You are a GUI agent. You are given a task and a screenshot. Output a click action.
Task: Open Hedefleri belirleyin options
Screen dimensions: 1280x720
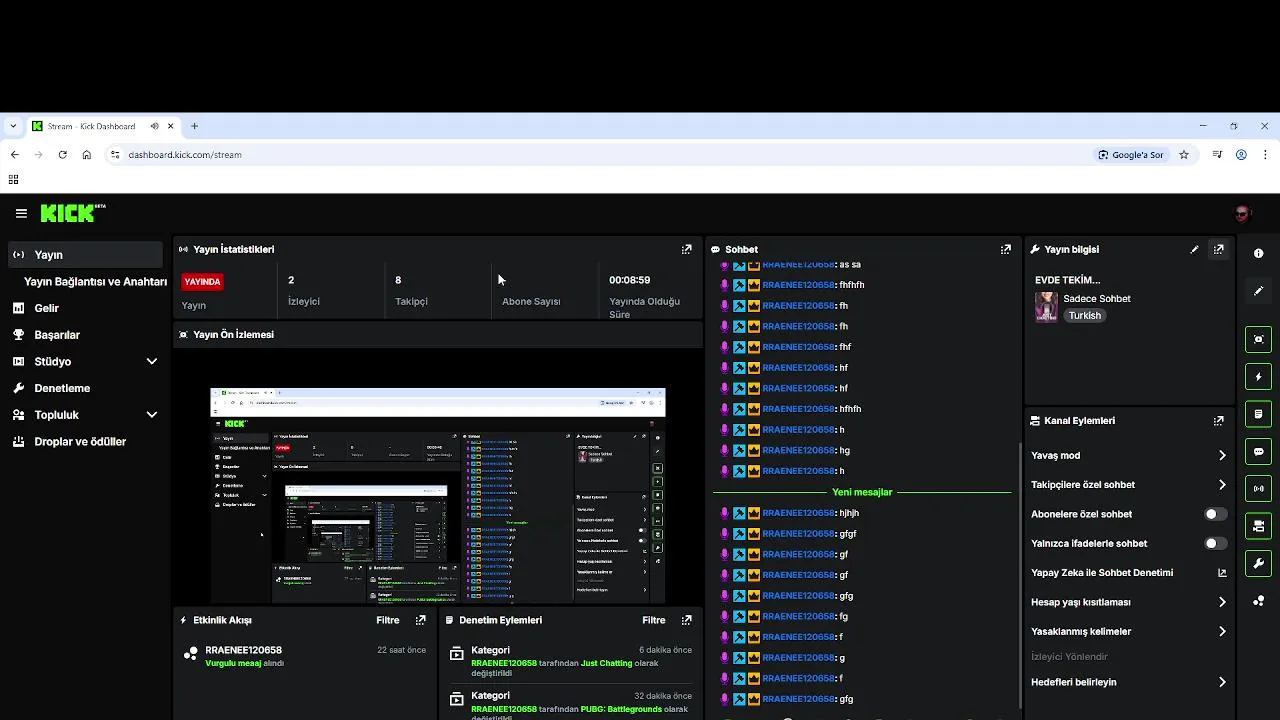pos(1222,682)
